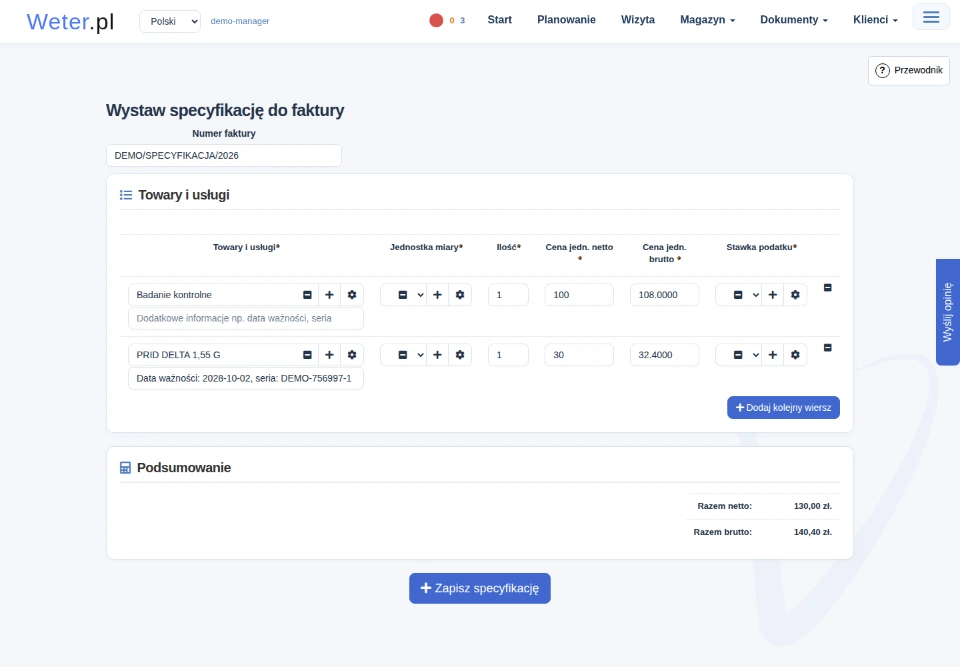This screenshot has height=667, width=960.
Task: Open gear settings beside PRID DELTA product field
Action: [x=352, y=355]
